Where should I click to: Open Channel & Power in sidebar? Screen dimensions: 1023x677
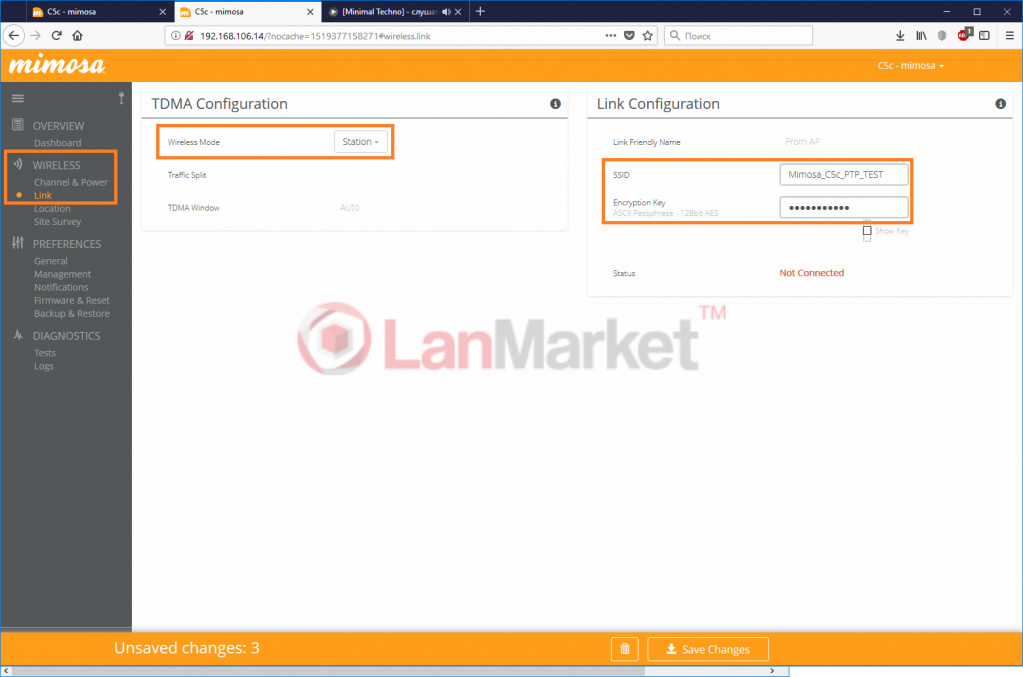pos(70,182)
